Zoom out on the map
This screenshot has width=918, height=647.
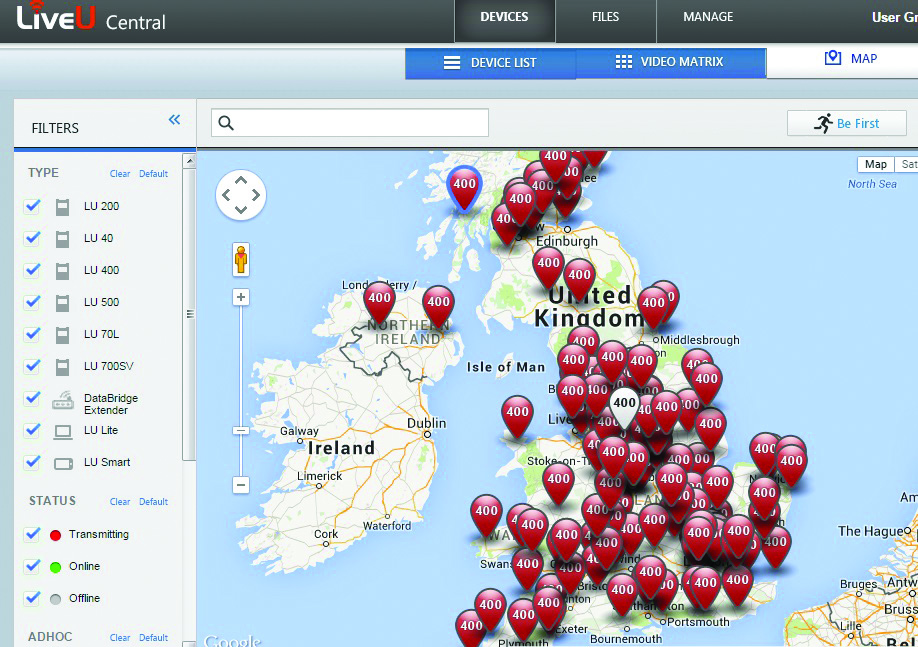[241, 485]
